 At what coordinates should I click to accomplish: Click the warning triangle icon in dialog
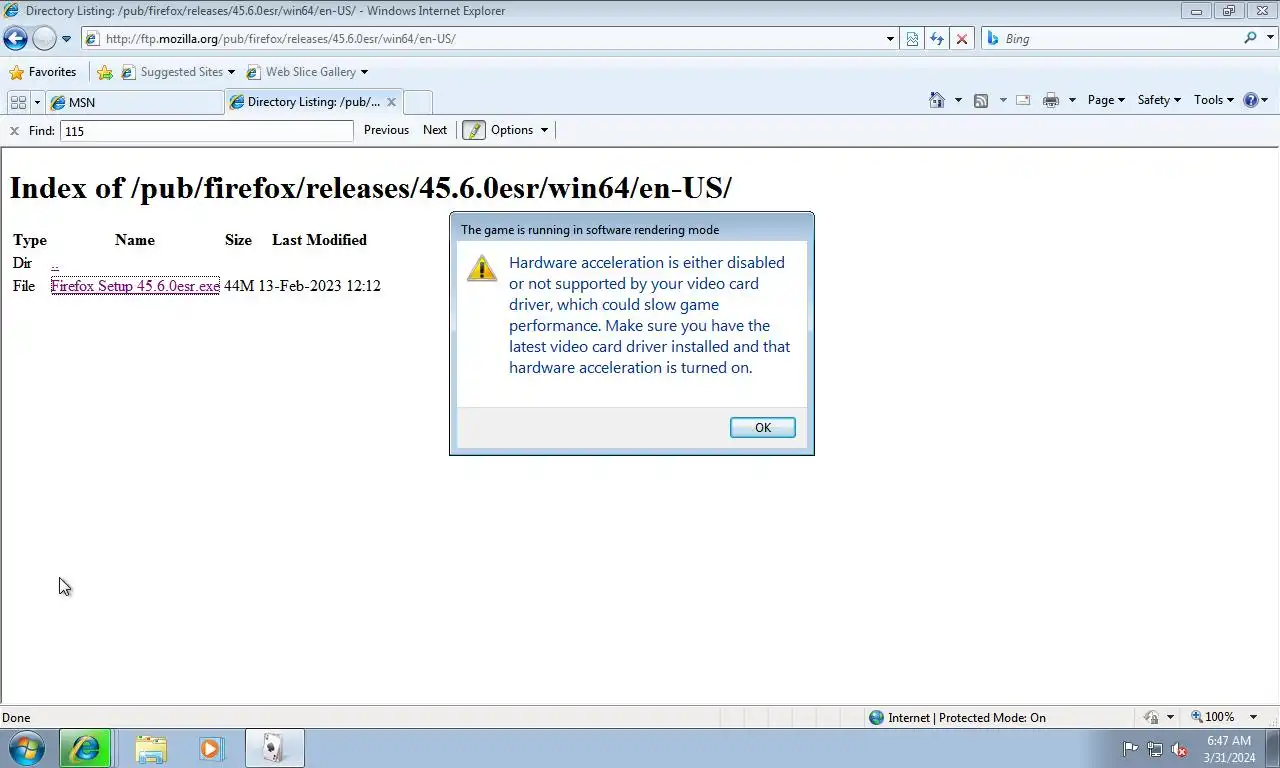[482, 268]
